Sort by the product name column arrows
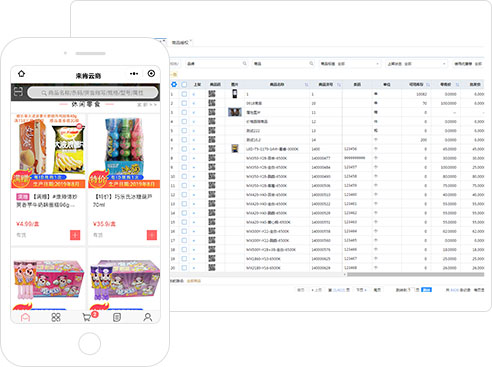 point(306,85)
